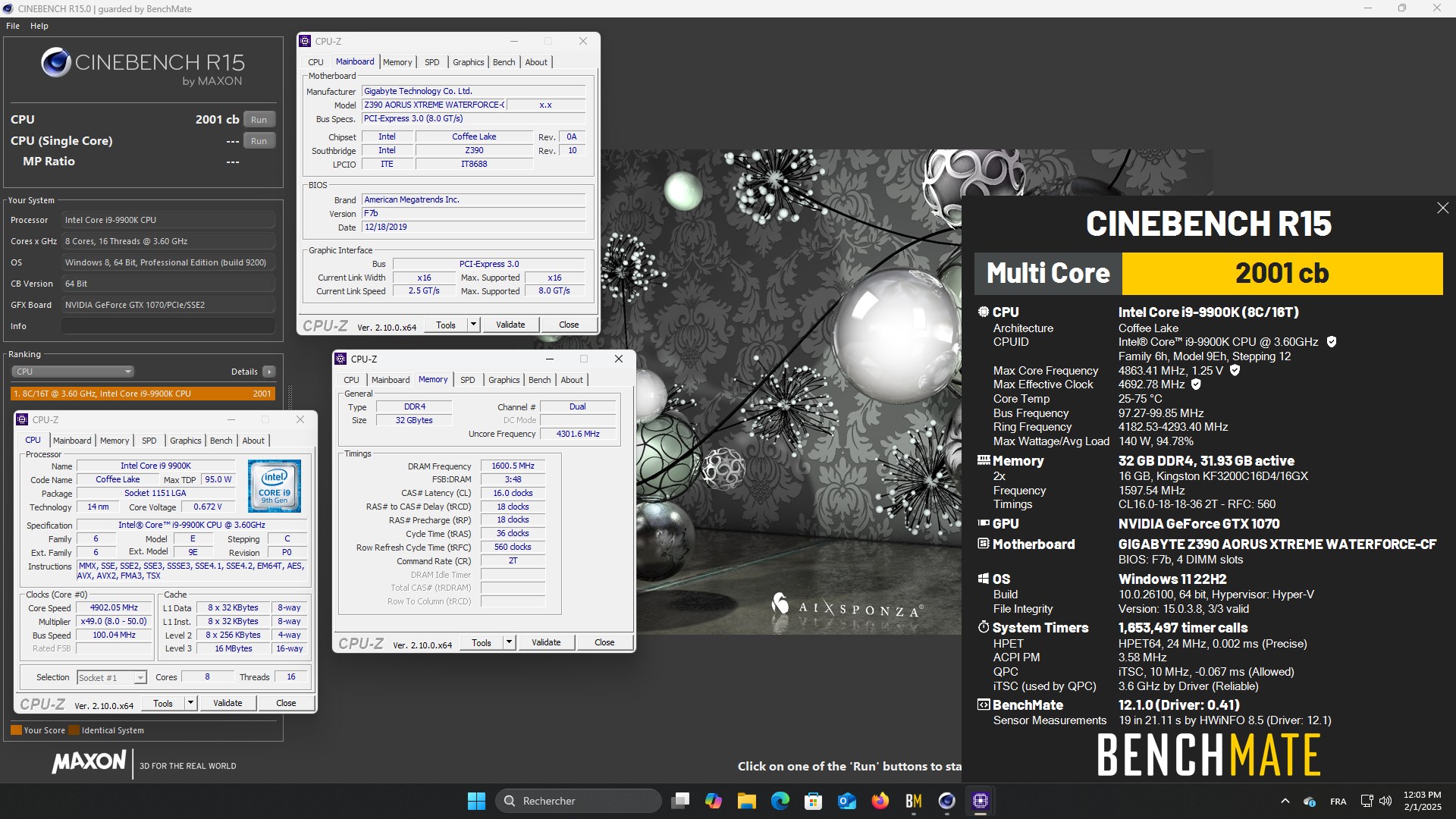Expand Tools dropdown arrow in Memory window

tap(509, 642)
